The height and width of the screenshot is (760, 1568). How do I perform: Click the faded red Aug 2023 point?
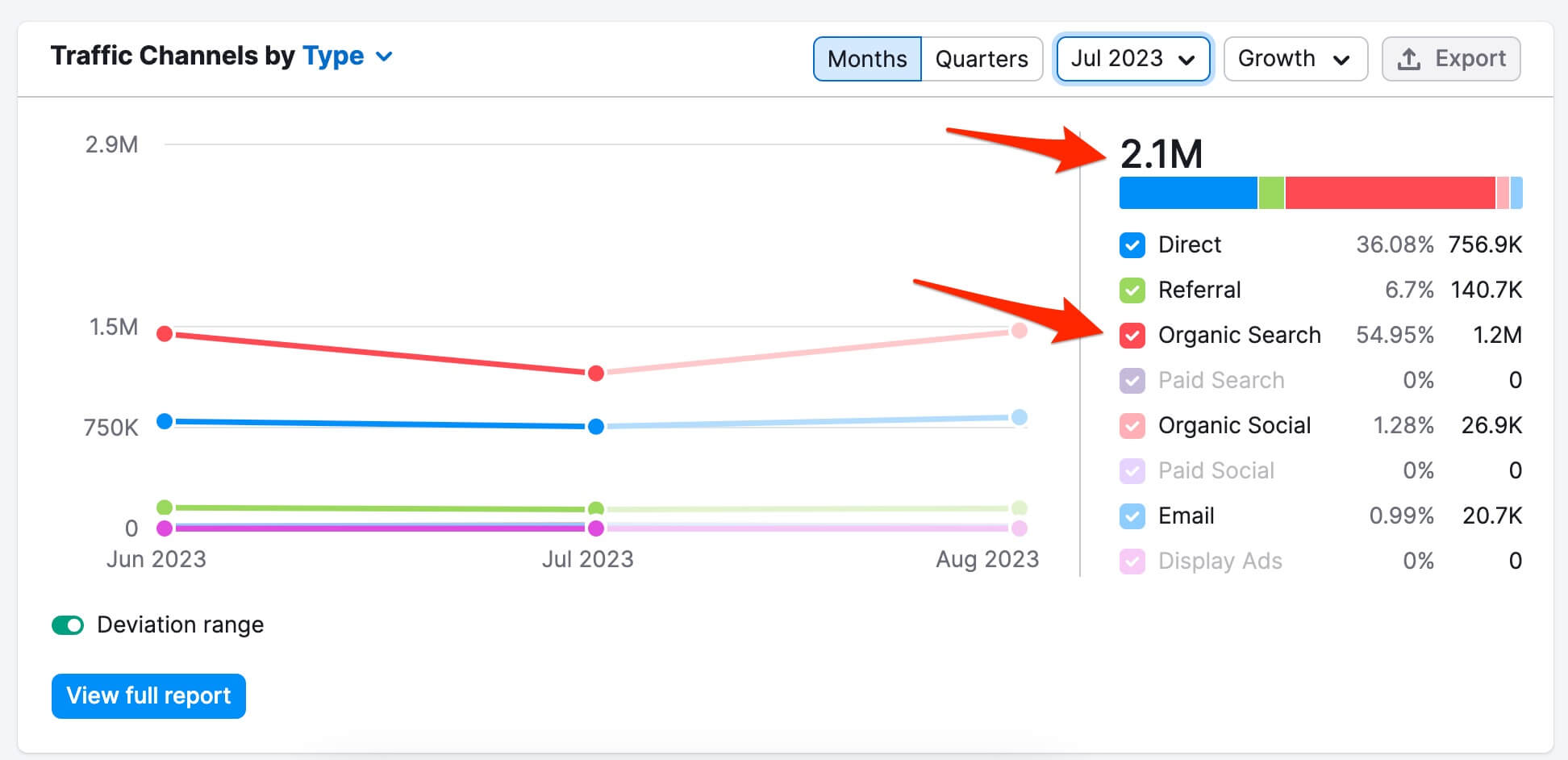click(x=1020, y=331)
